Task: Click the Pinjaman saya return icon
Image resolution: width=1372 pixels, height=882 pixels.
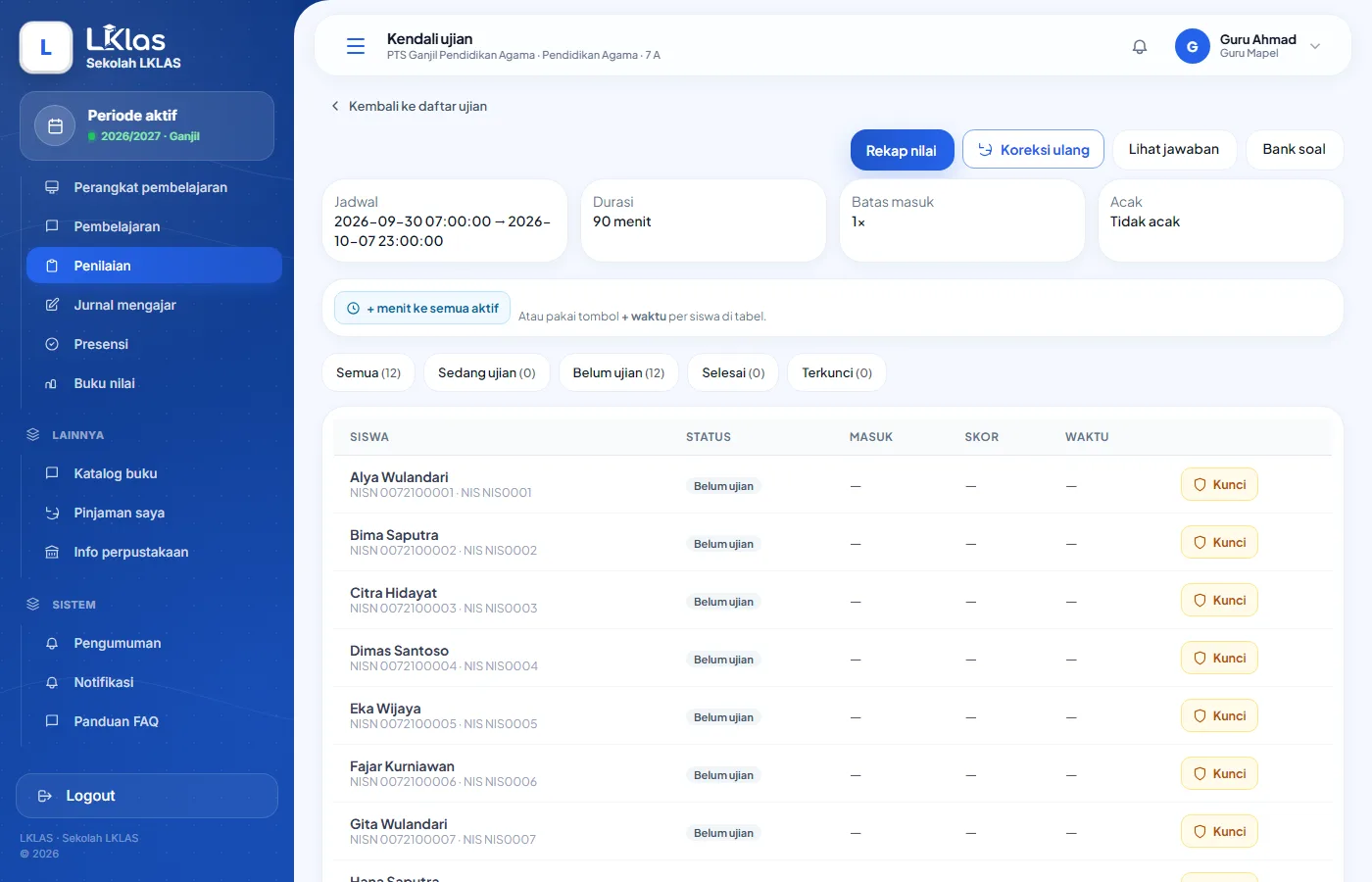Action: tap(52, 513)
